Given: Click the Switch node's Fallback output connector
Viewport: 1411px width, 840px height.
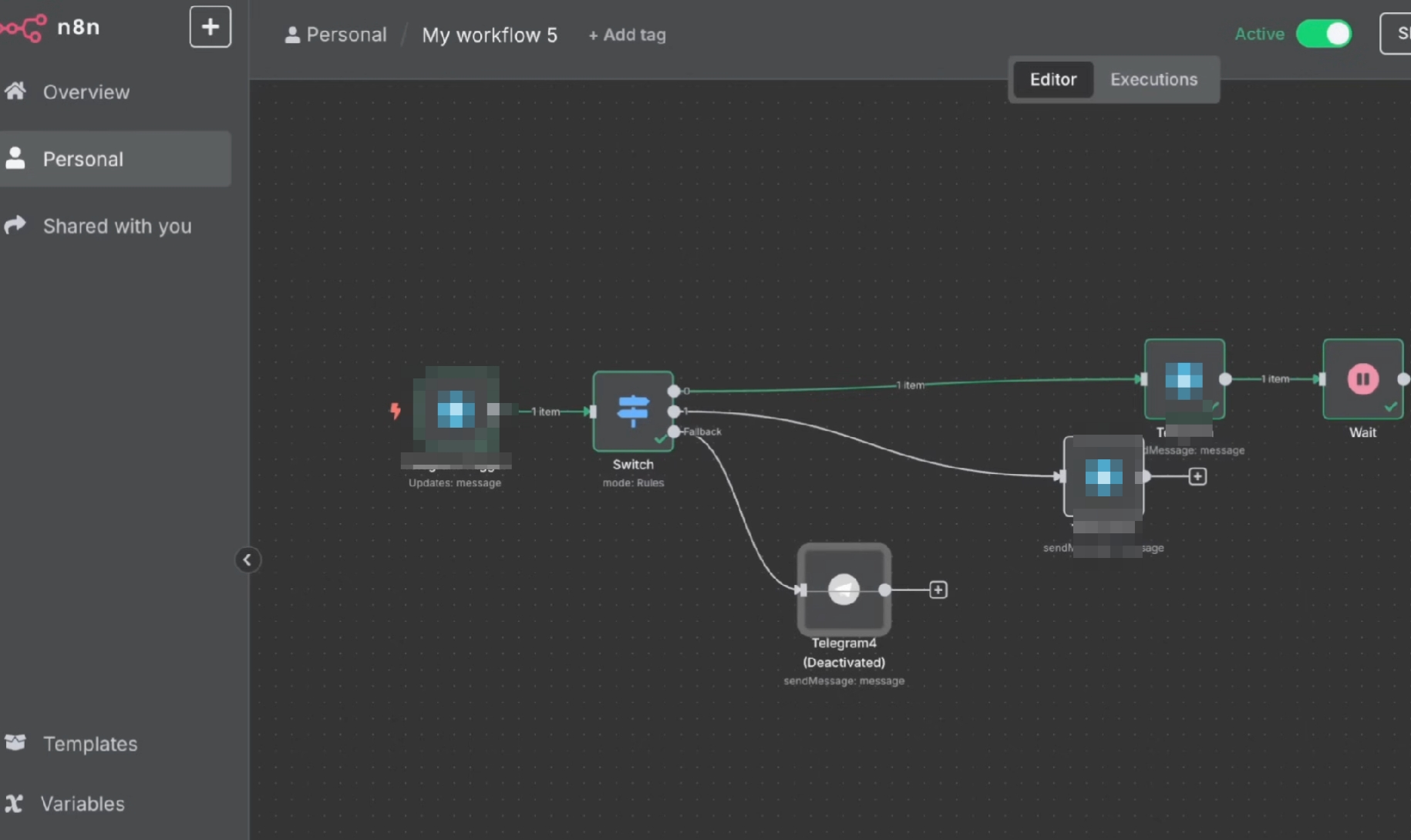Looking at the screenshot, I should point(674,432).
